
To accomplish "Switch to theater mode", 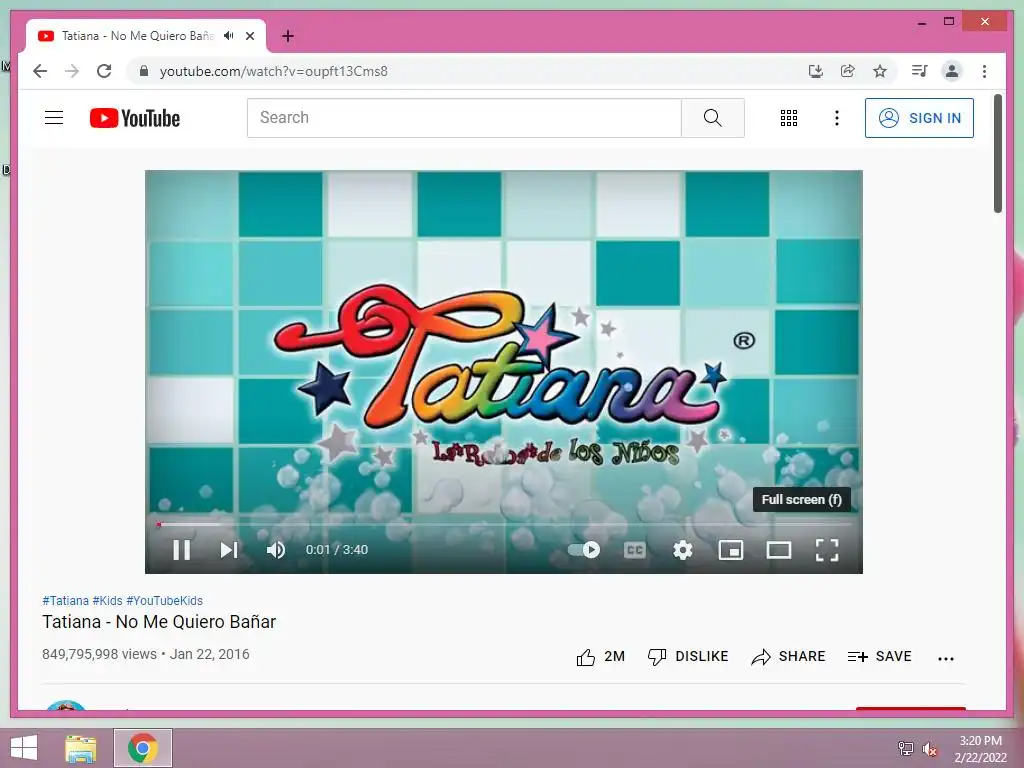I will (x=778, y=550).
